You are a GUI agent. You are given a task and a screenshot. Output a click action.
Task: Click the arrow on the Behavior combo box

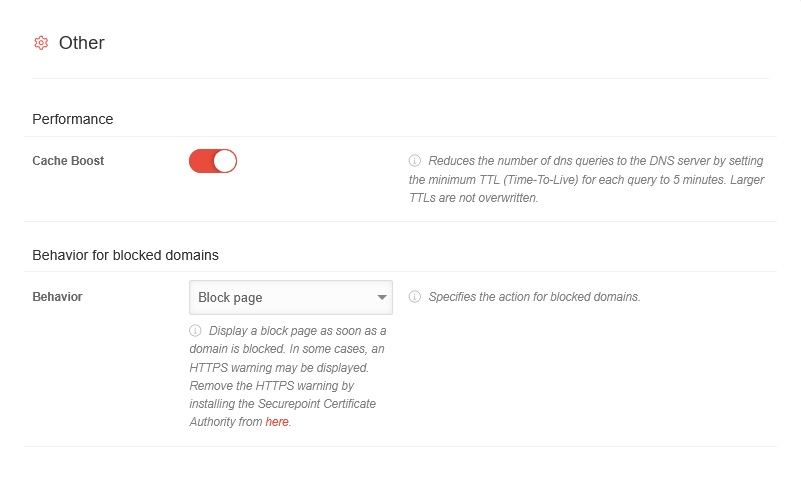pos(381,297)
